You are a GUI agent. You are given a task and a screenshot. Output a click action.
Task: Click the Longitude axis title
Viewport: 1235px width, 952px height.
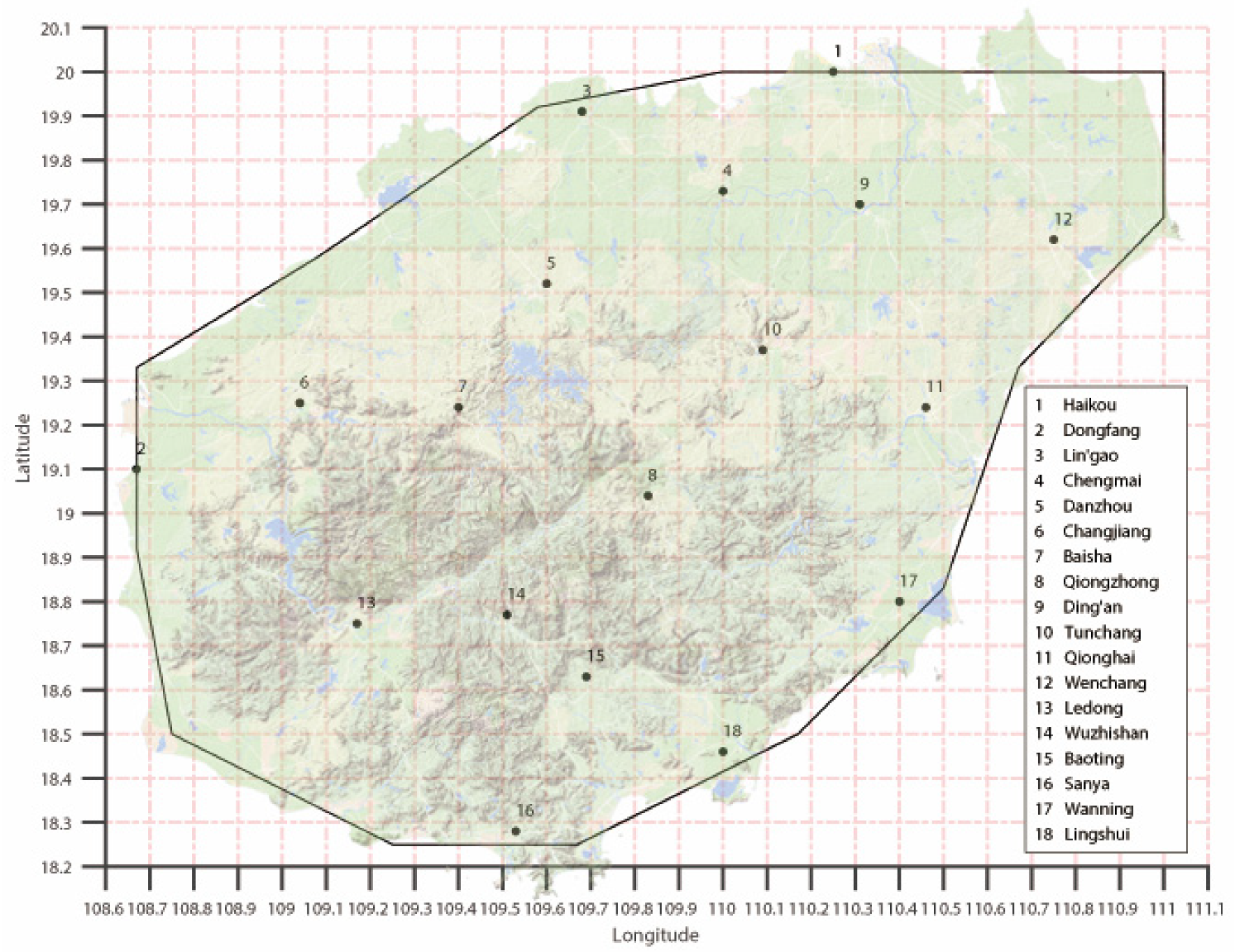pos(655,935)
